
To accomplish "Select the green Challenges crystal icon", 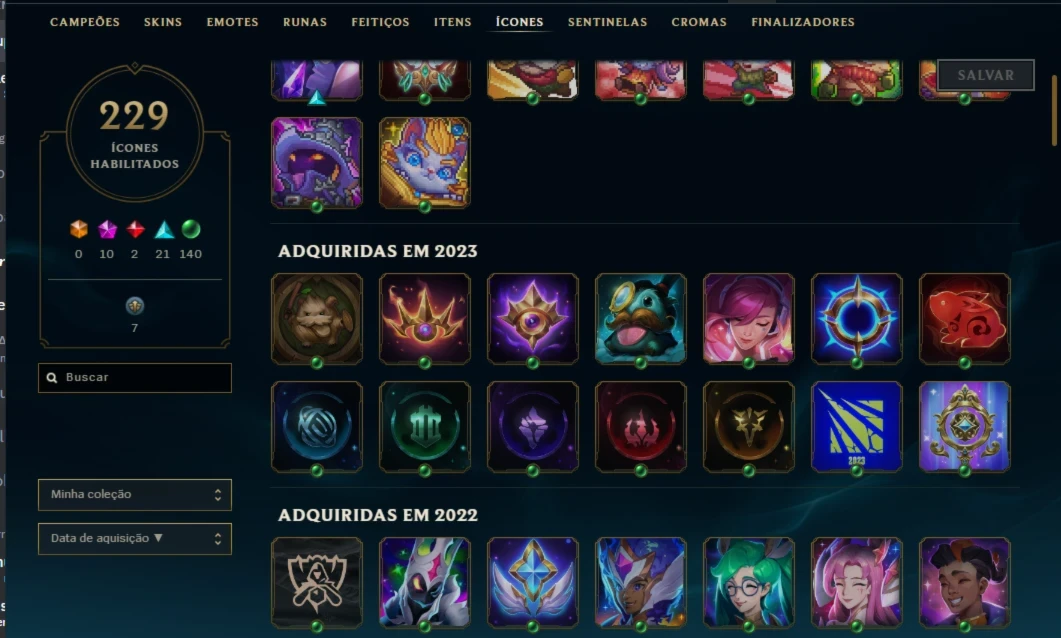I will click(x=425, y=426).
